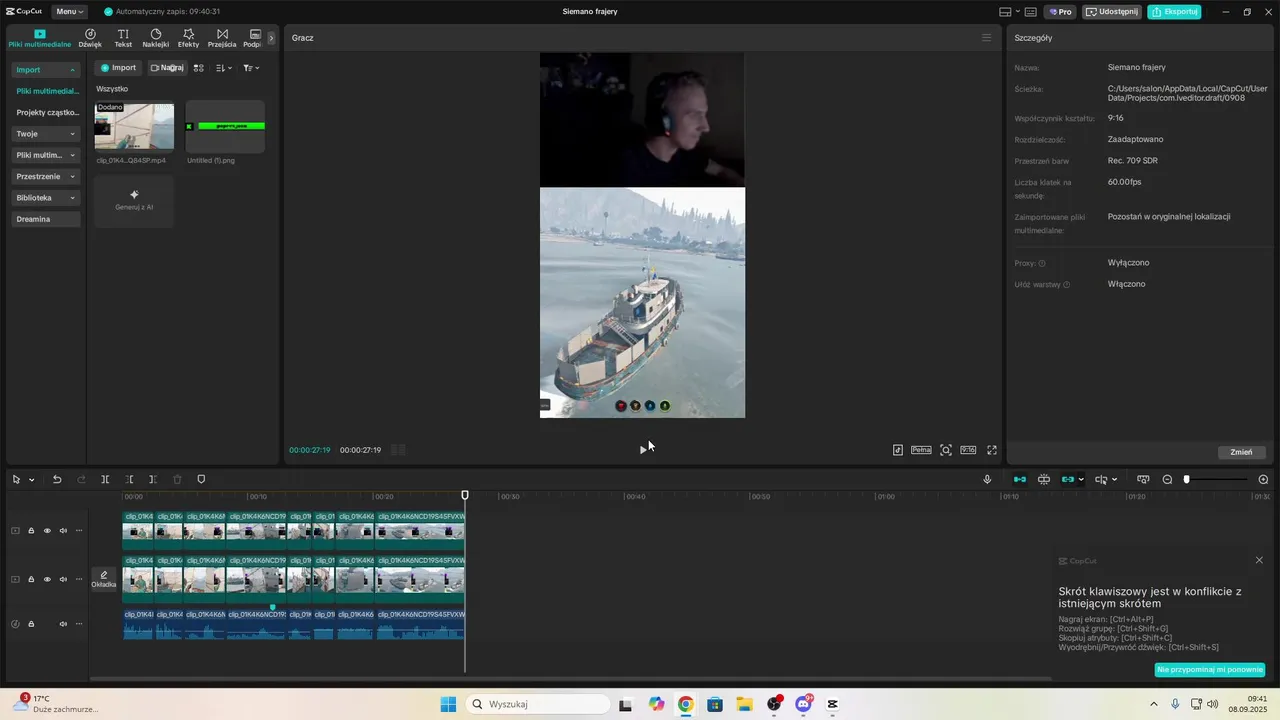Undo the last action
The height and width of the screenshot is (720, 1280).
pos(57,480)
